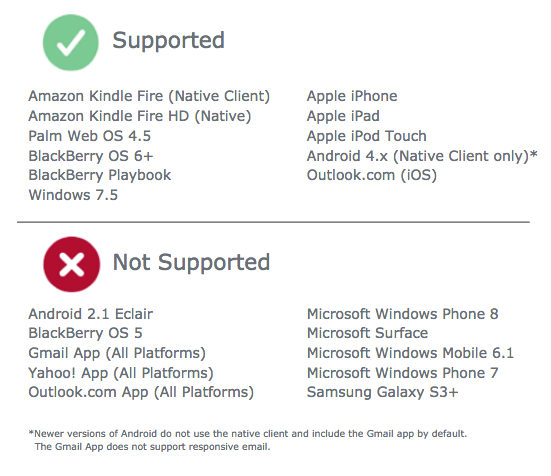Viewport: 551px width, 476px height.
Task: Select Amazon Kindle Fire (Native Client) entry
Action: 149,97
